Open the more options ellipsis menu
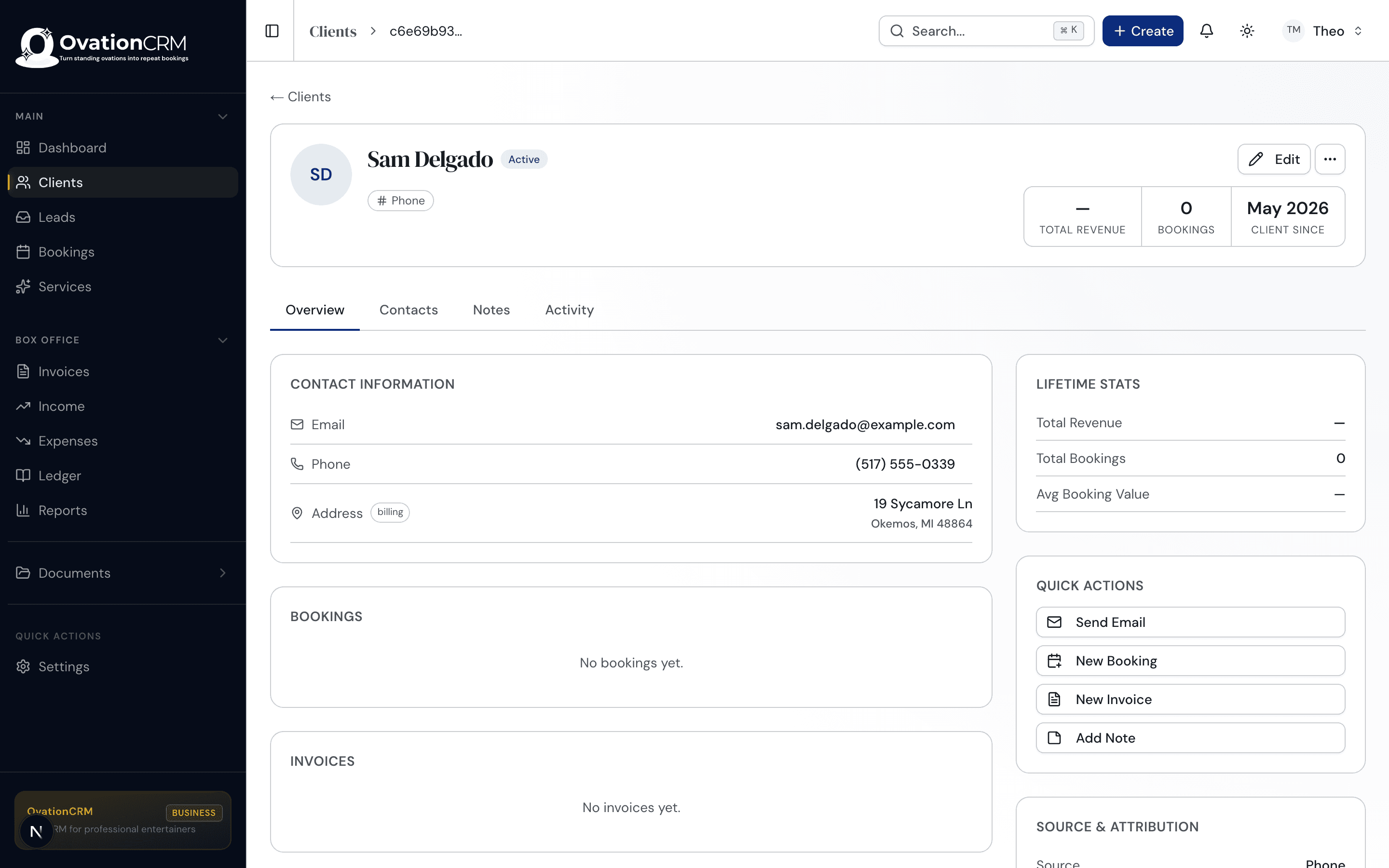Screen dimensions: 1389x868 coord(1330,159)
